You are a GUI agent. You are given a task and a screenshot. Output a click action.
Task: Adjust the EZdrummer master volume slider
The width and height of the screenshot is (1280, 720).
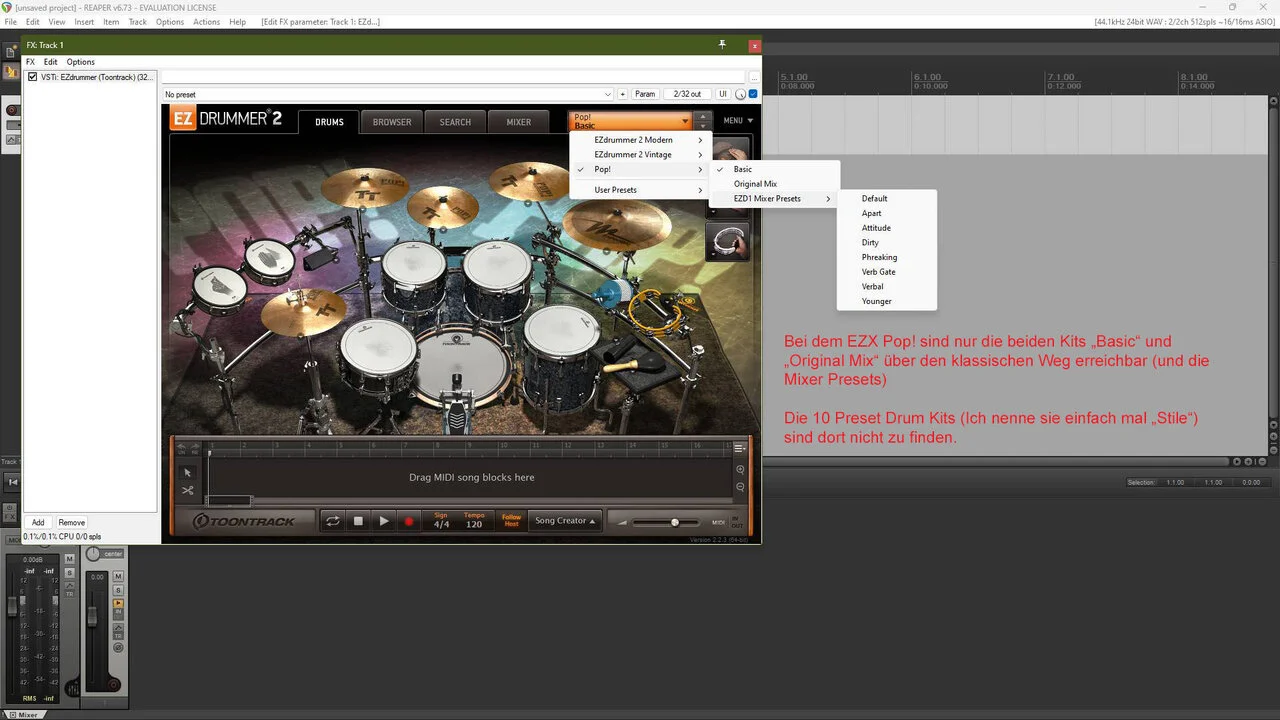675,522
